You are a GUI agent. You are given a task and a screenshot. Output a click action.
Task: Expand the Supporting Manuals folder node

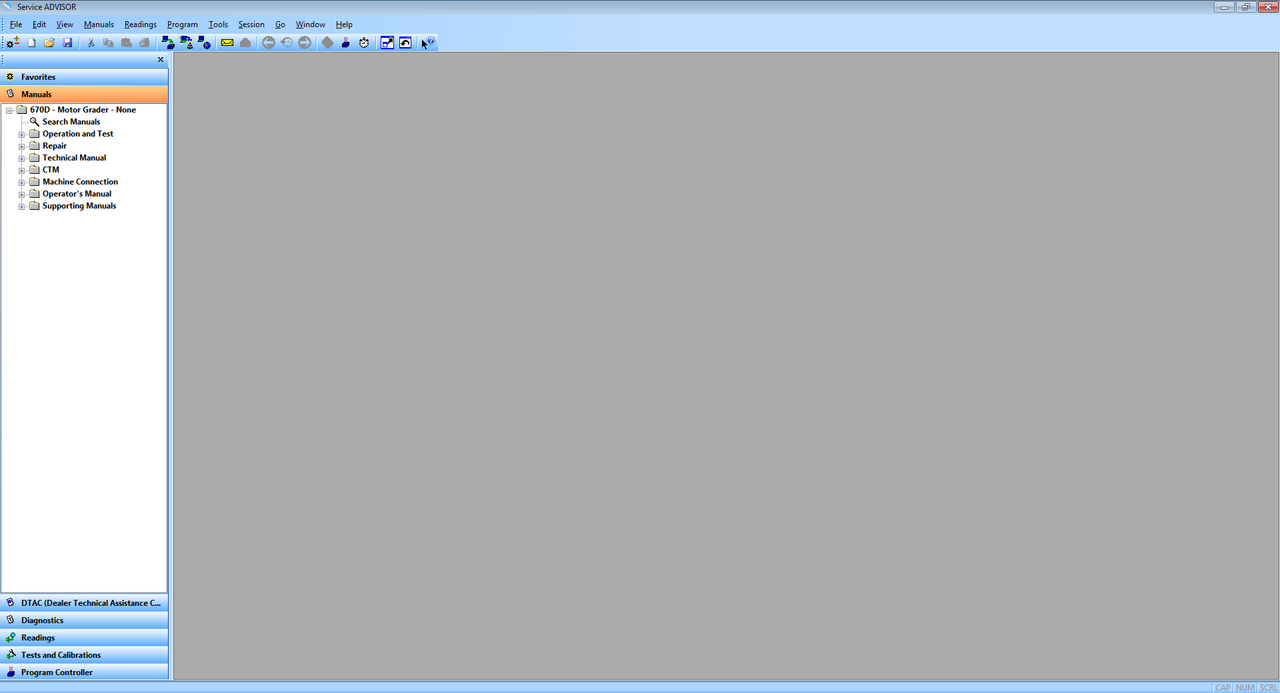[21, 206]
